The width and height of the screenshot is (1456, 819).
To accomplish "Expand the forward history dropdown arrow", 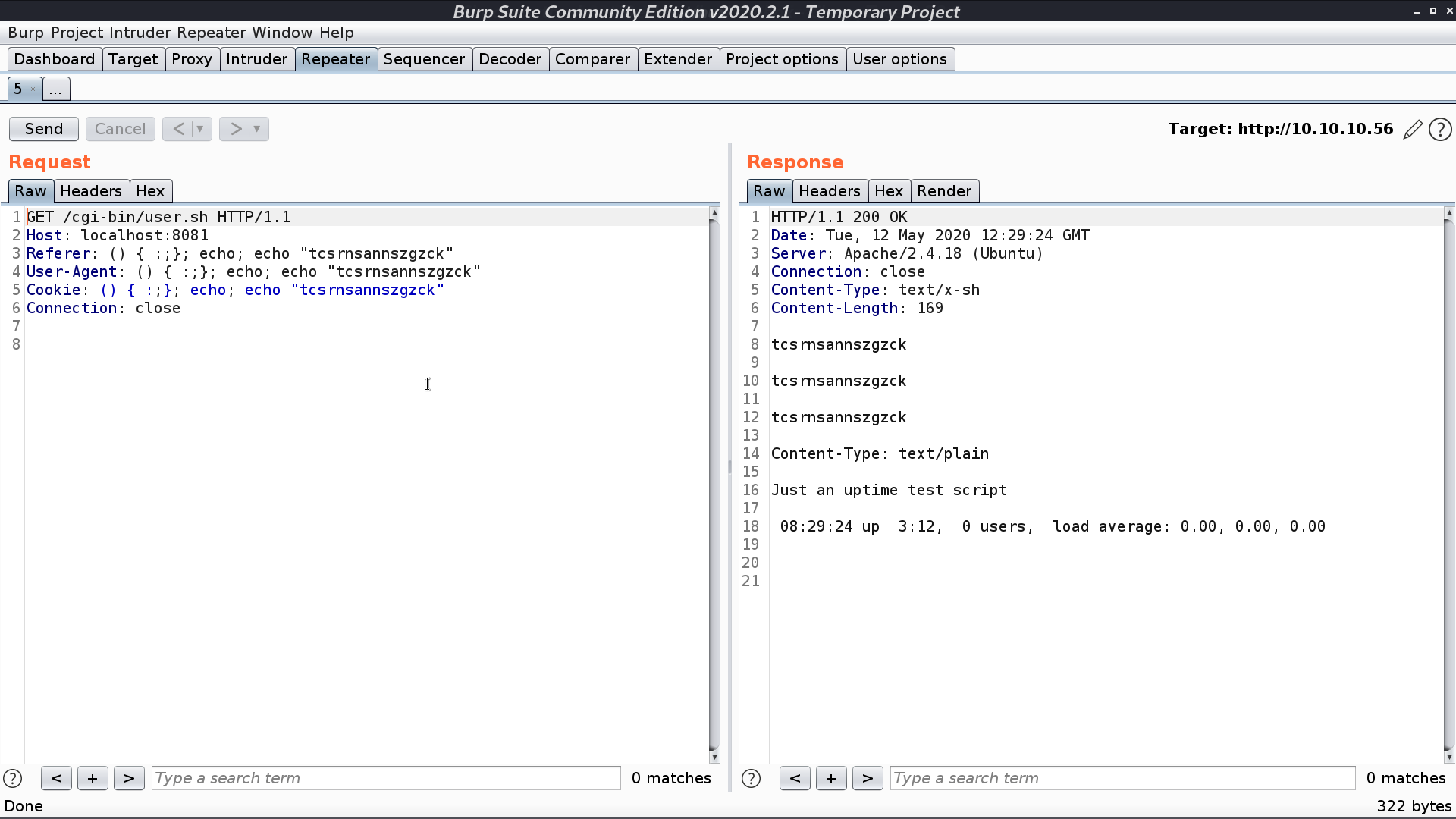I will [258, 129].
